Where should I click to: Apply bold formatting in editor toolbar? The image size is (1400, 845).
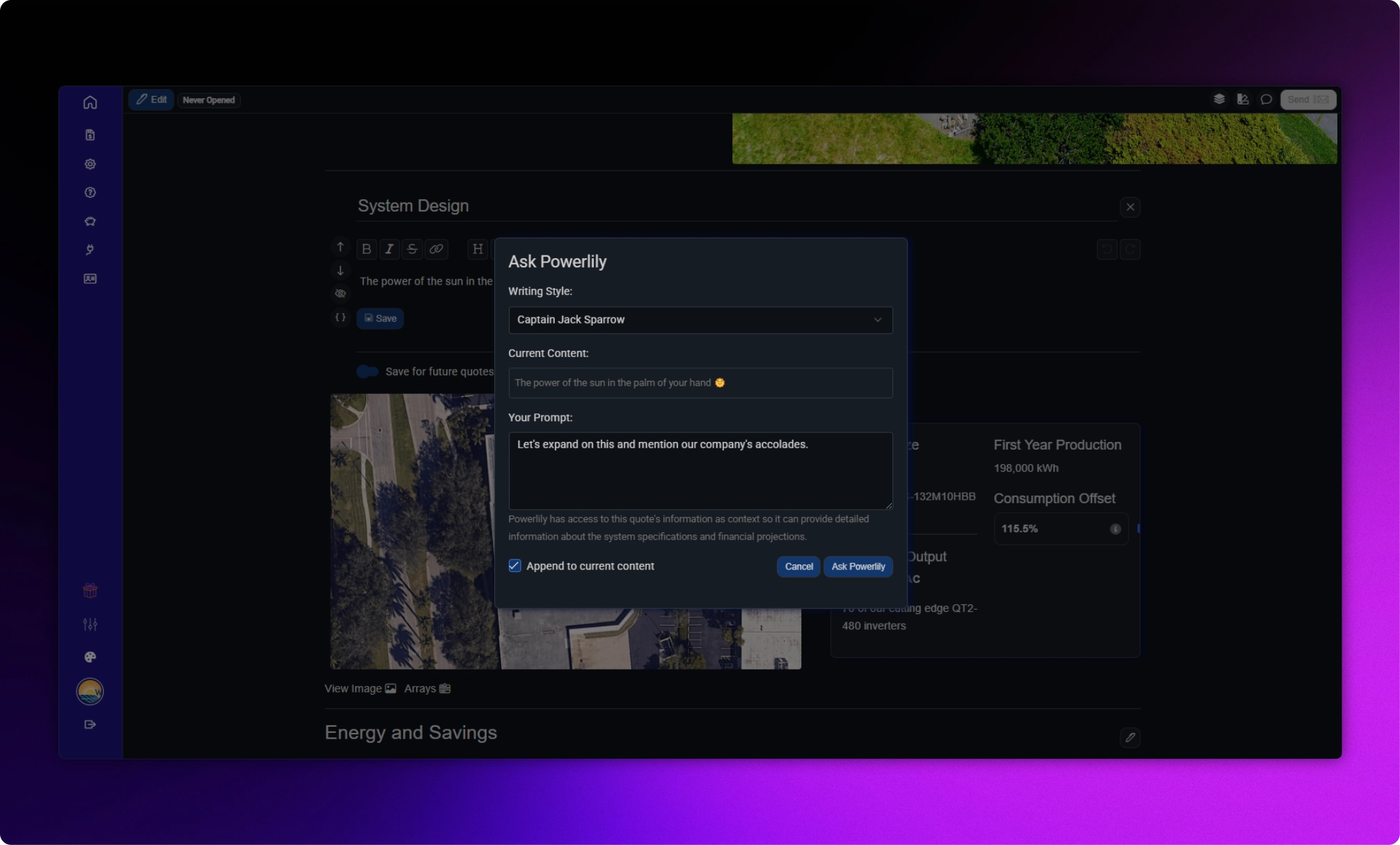[366, 249]
